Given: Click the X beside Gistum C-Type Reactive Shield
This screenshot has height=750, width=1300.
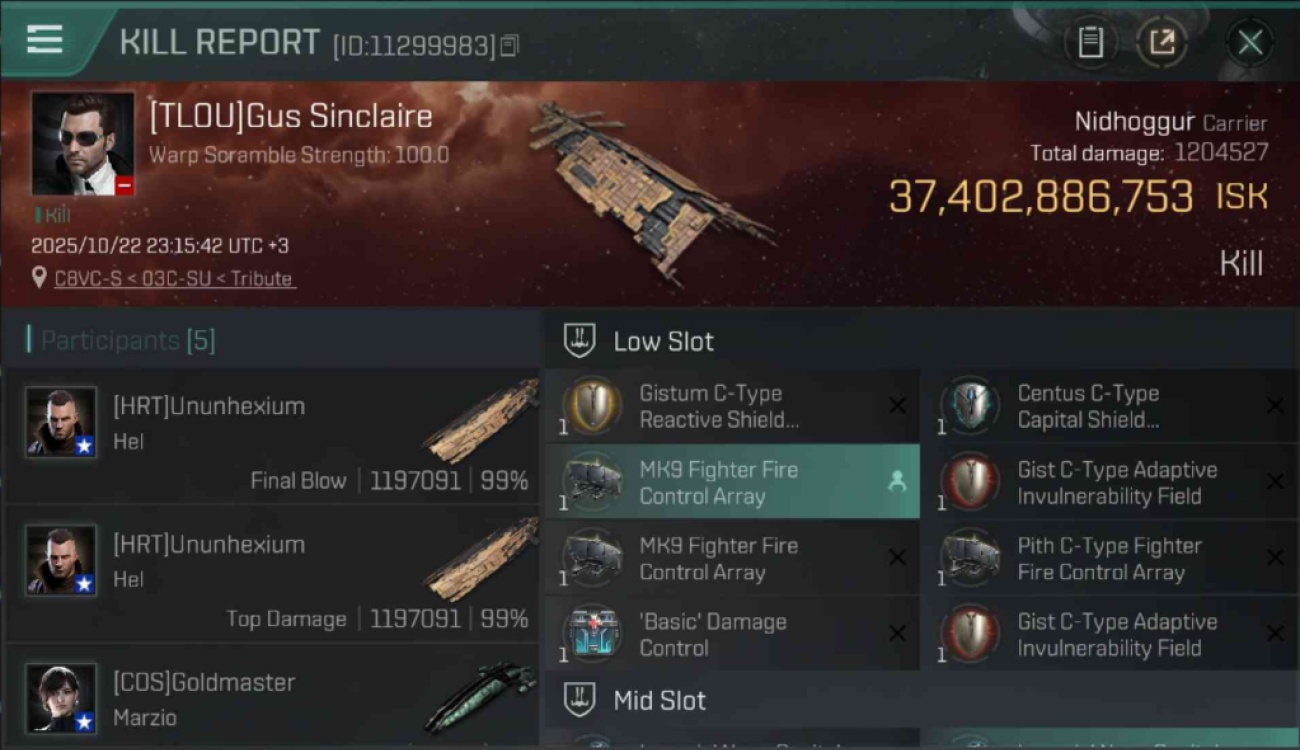Looking at the screenshot, I should coord(897,406).
